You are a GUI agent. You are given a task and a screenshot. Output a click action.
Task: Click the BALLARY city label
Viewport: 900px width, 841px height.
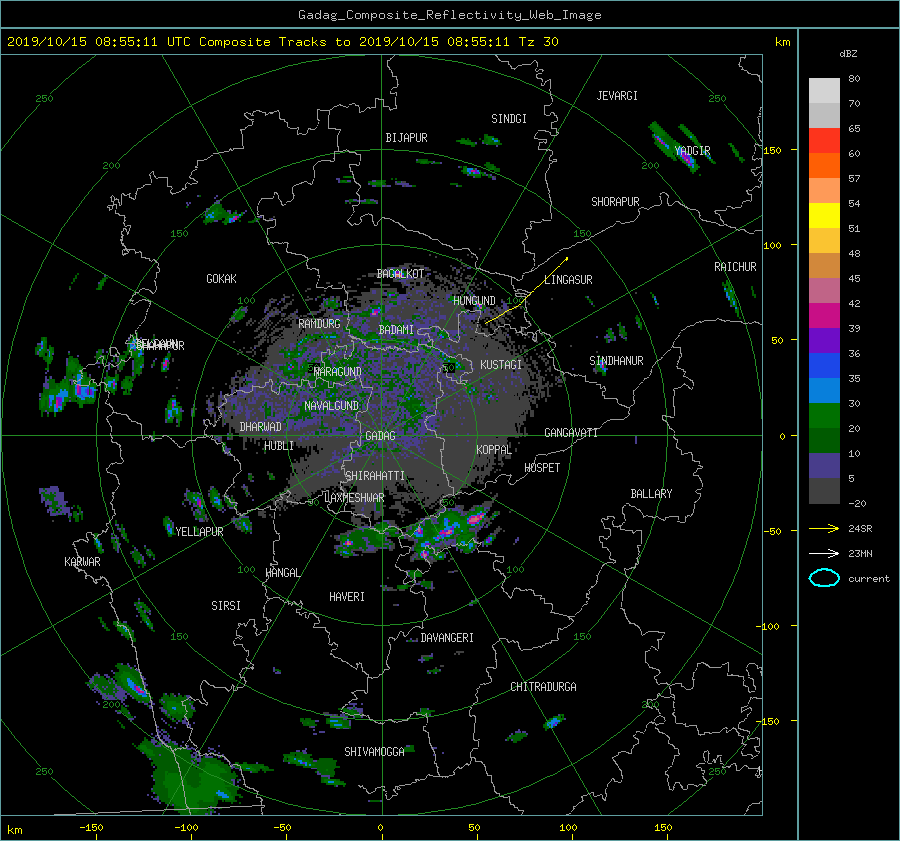coord(651,494)
